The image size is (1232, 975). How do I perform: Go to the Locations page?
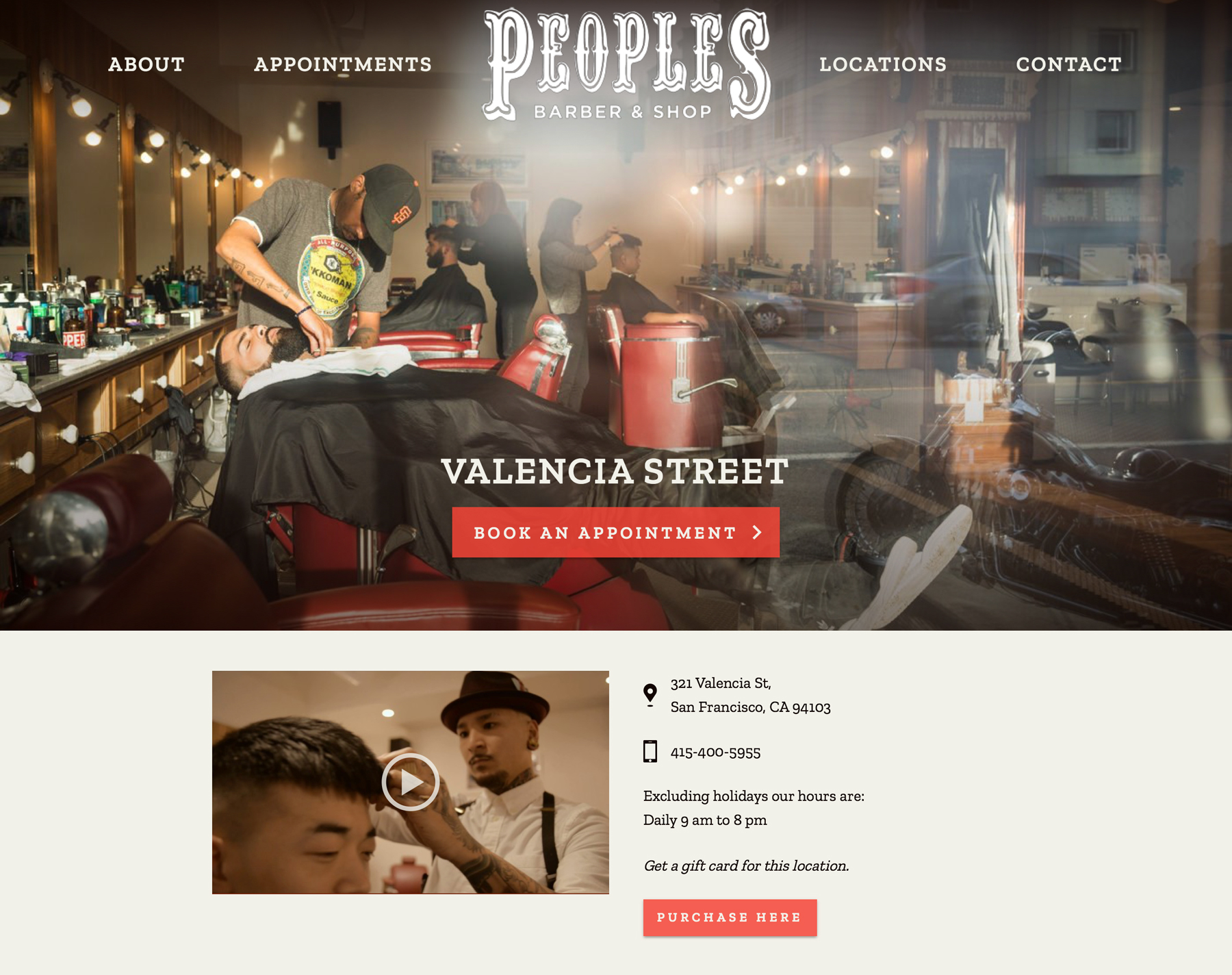pyautogui.click(x=883, y=64)
